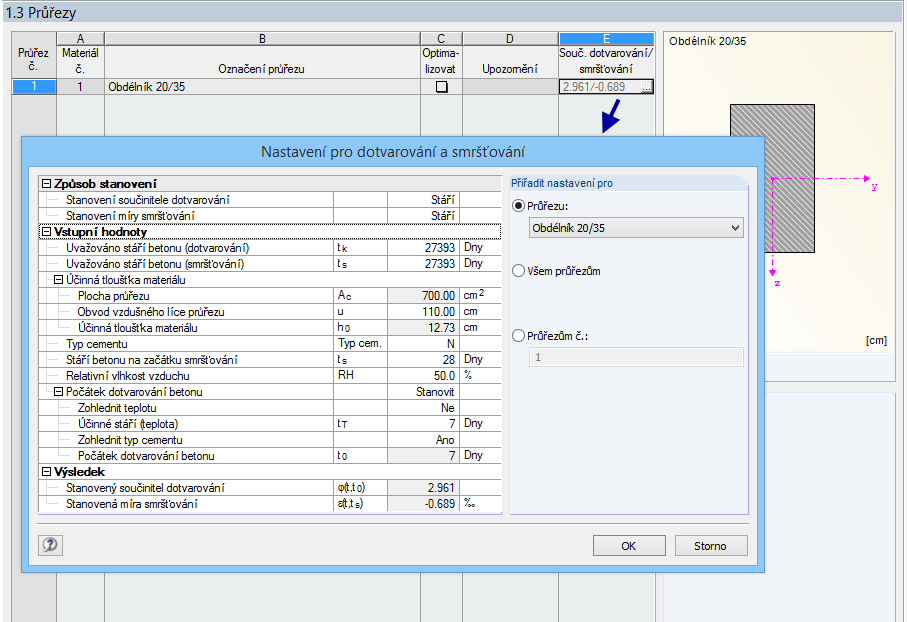Collapse the Počátek dotvarování betonu subgroup
This screenshot has height=622, width=907.
(x=58, y=392)
